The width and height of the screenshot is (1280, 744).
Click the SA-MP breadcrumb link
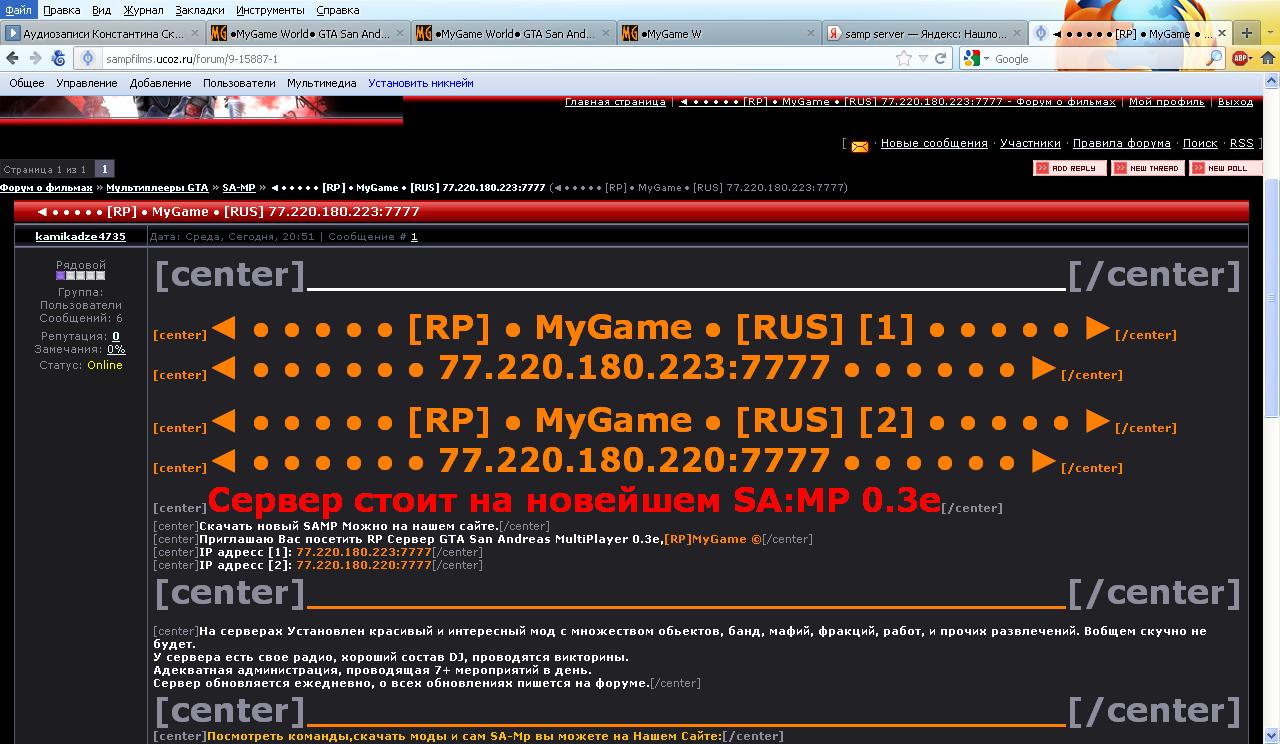pyautogui.click(x=239, y=187)
